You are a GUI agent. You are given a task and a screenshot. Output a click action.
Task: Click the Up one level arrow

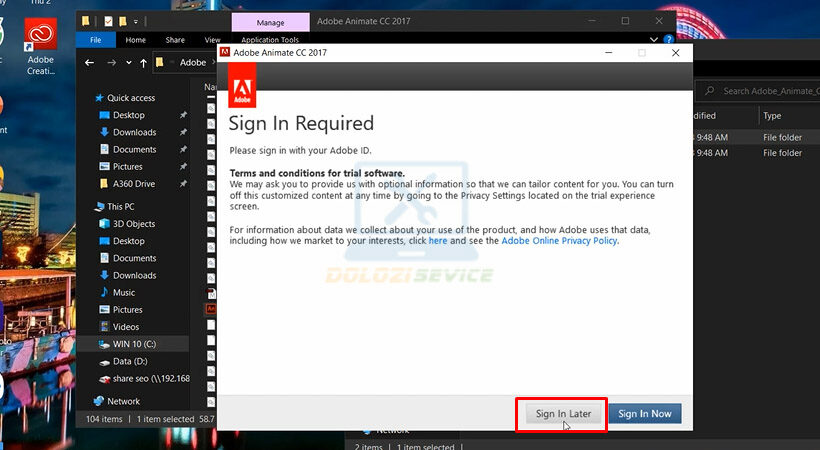[144, 62]
